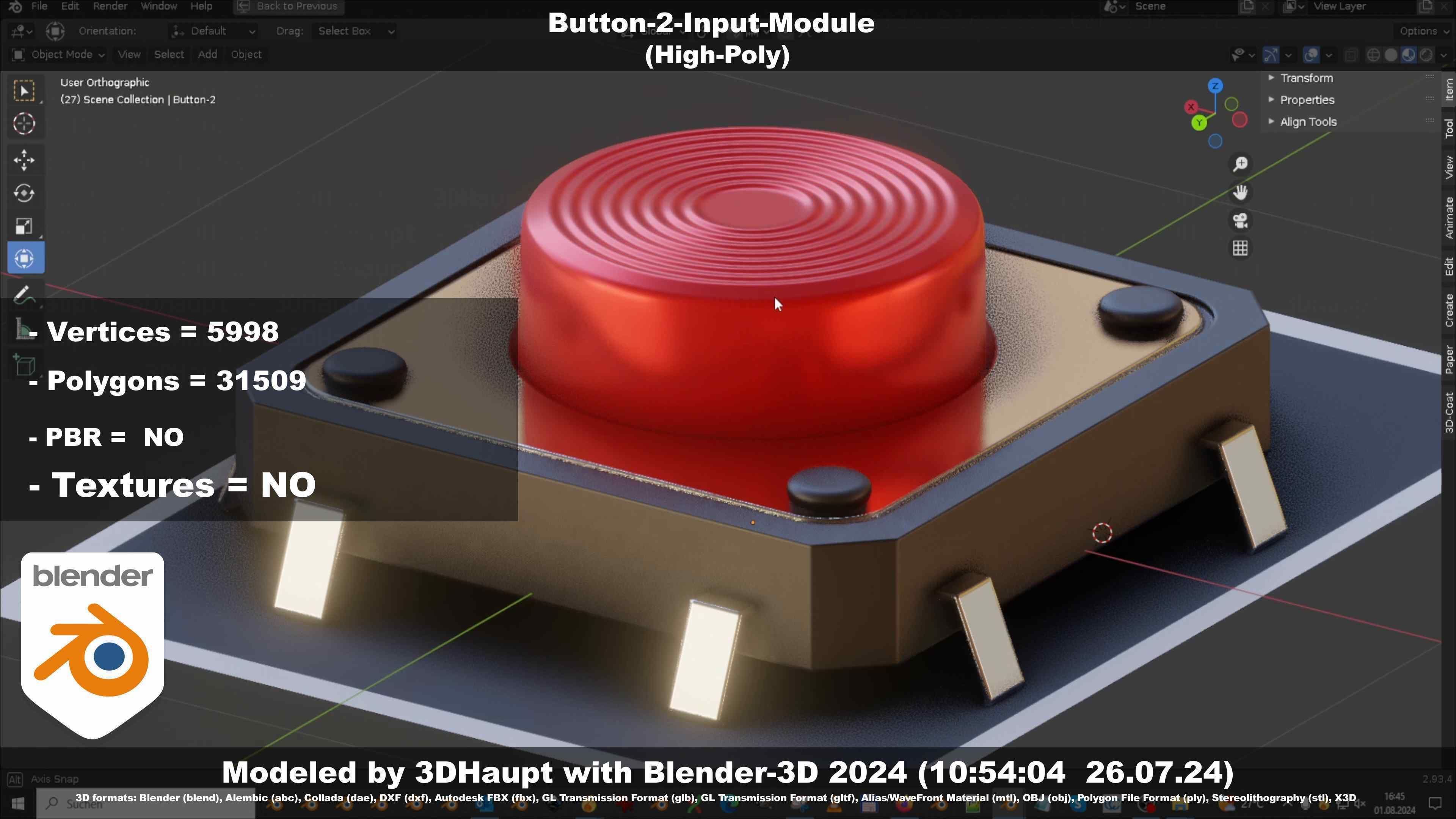Select the 3D Cursor tool
This screenshot has width=1456, height=819.
coord(24,124)
